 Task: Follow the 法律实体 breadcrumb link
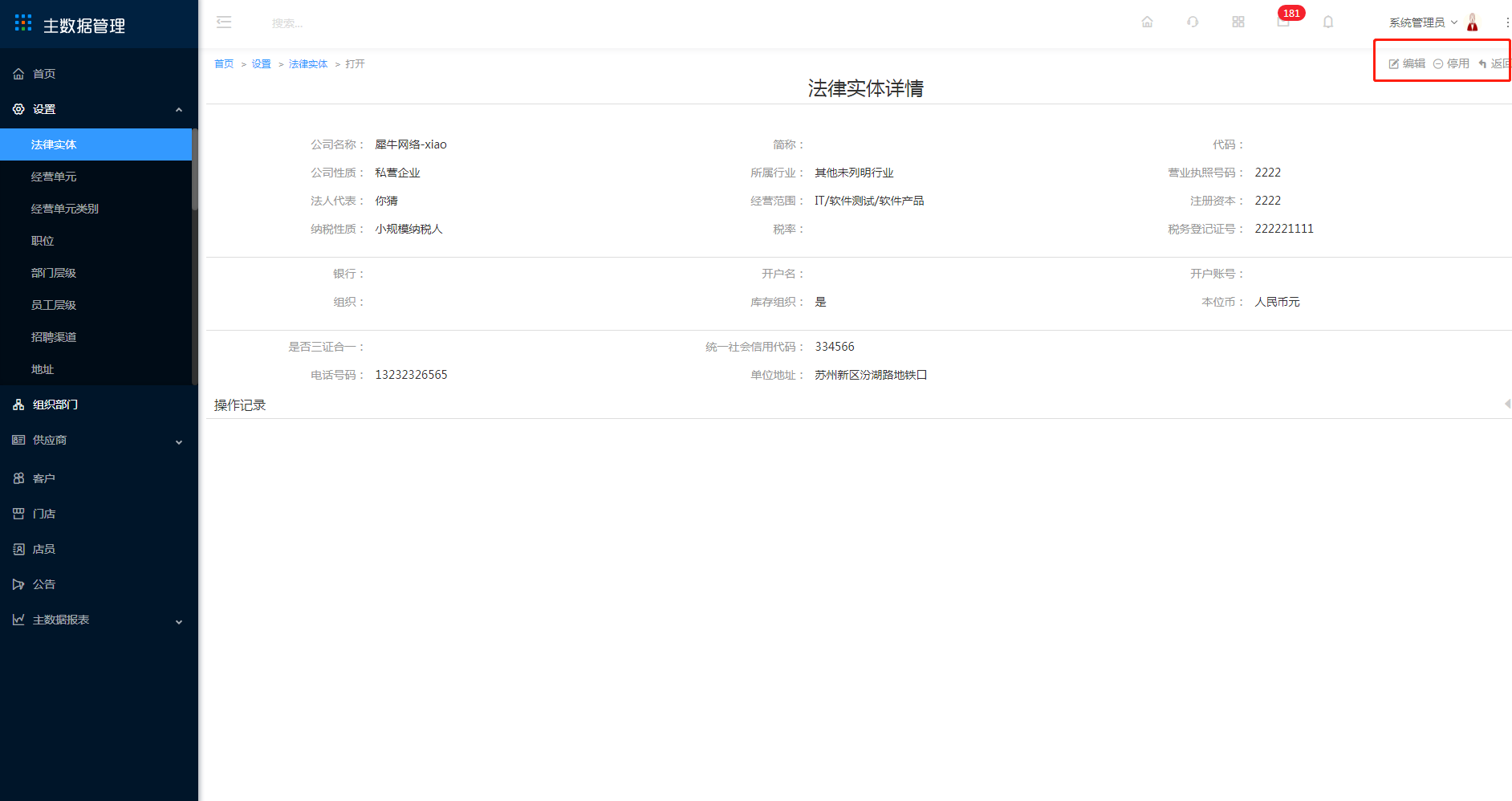pyautogui.click(x=308, y=64)
